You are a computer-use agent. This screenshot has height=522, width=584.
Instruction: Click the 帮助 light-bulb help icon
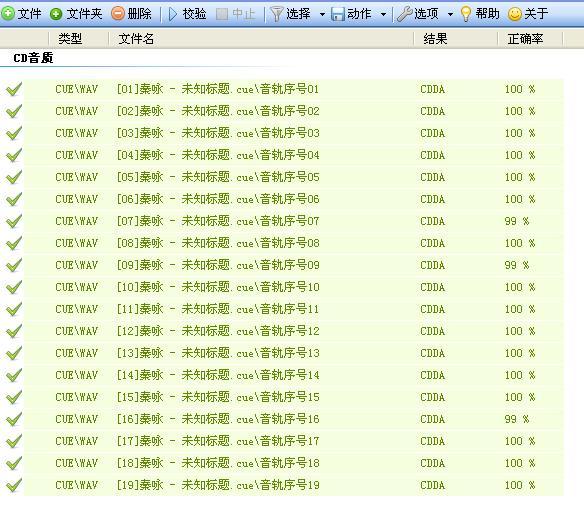(466, 14)
